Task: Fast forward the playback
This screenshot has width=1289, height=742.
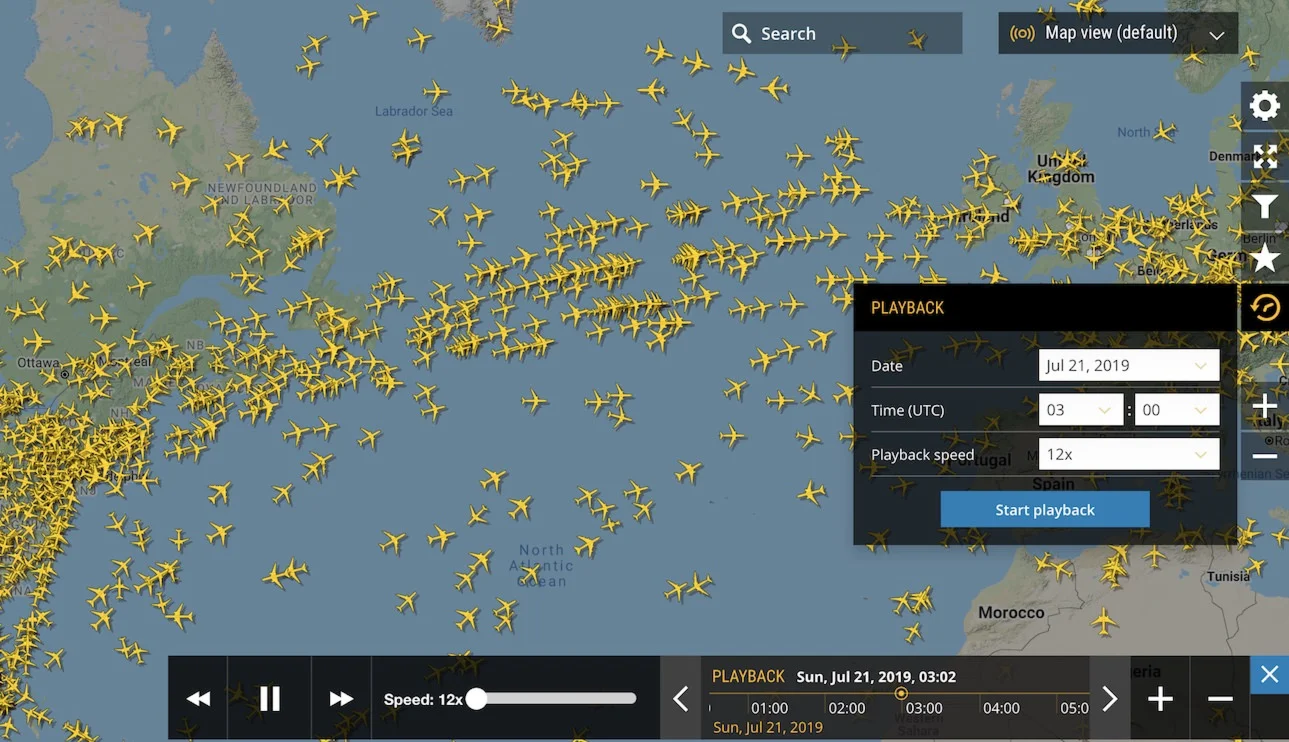Action: point(341,699)
